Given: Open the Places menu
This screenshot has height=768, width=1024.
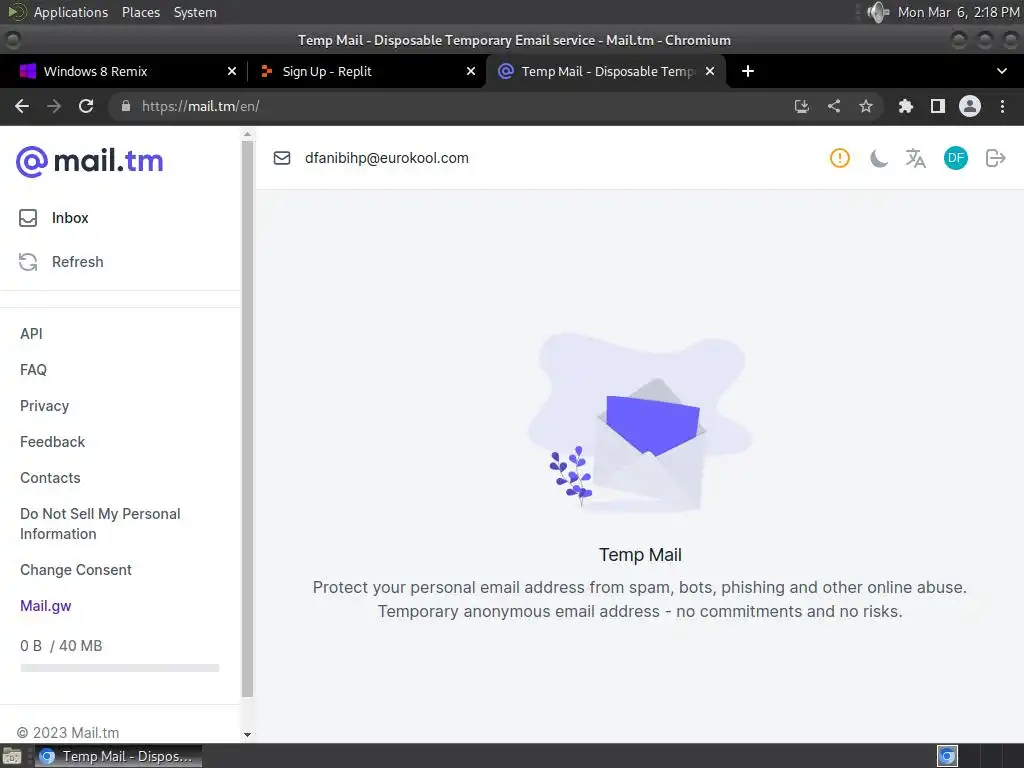Looking at the screenshot, I should click(x=141, y=12).
